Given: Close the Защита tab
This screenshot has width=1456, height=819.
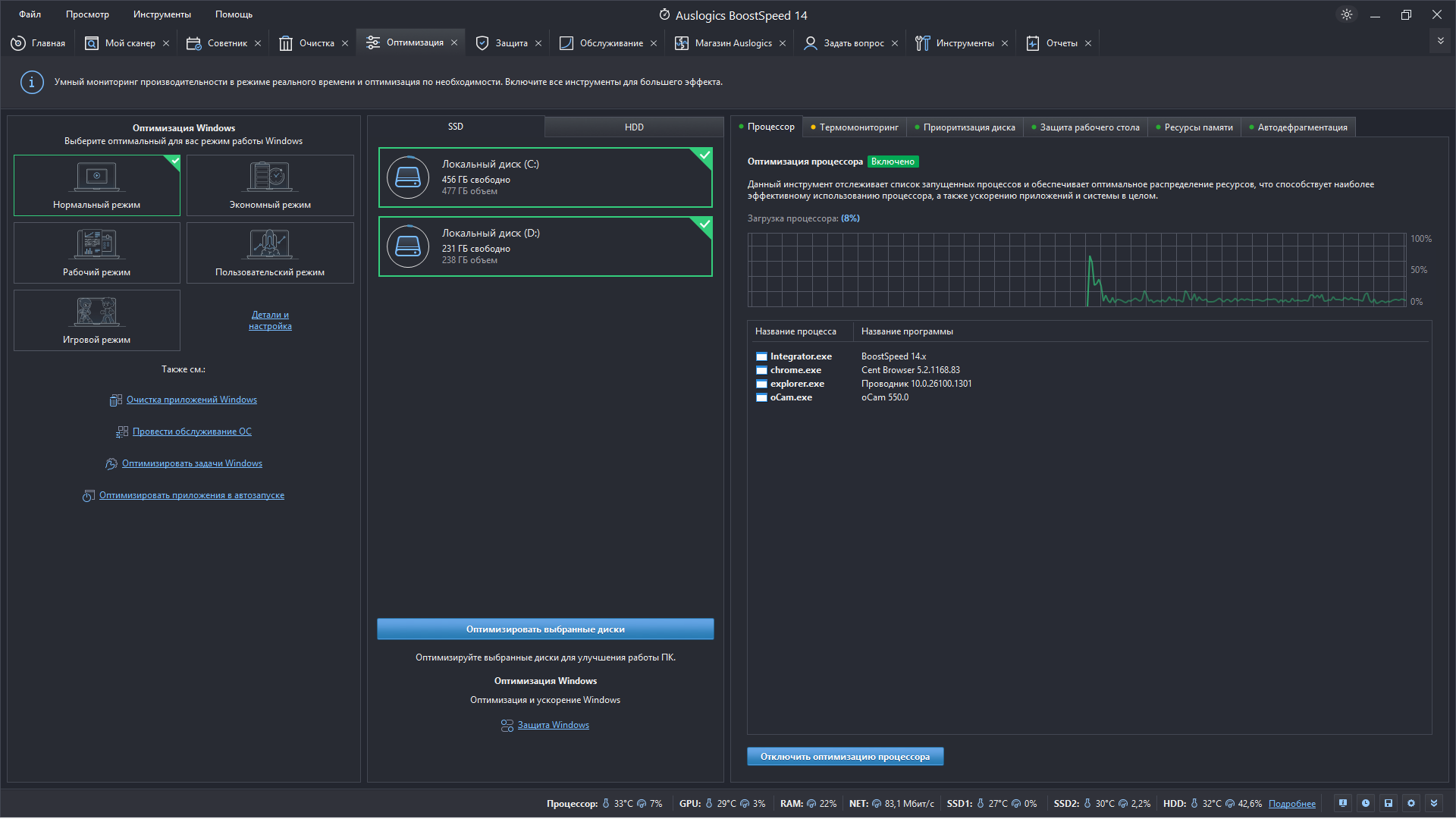Looking at the screenshot, I should [x=538, y=43].
